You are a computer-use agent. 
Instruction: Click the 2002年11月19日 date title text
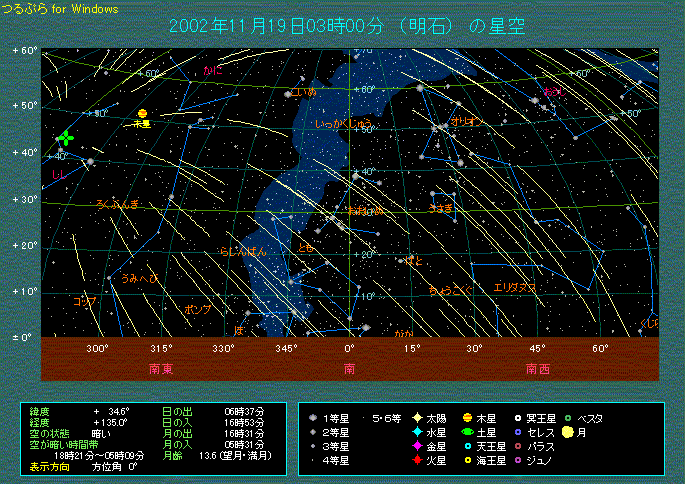(x=236, y=26)
